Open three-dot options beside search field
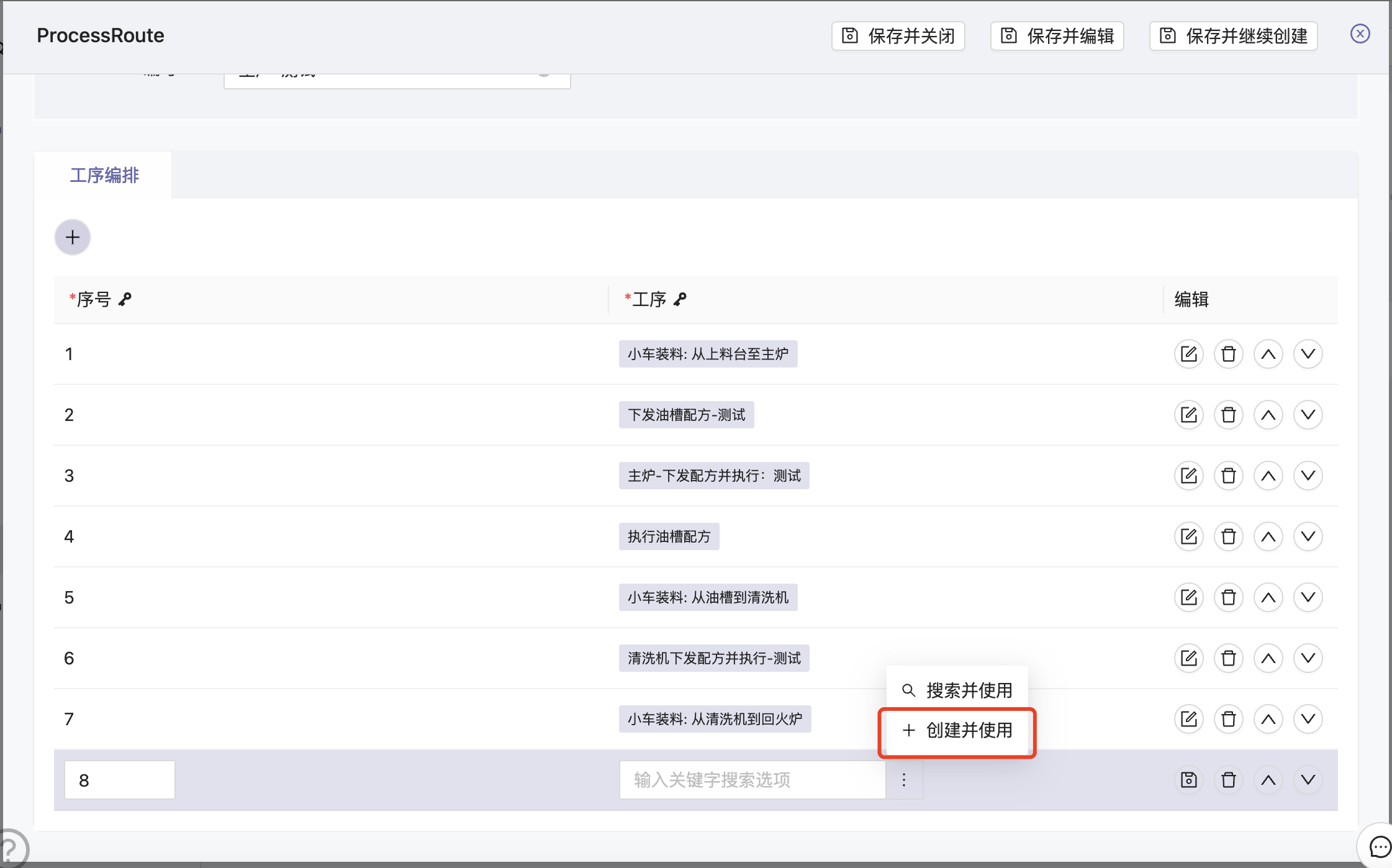 click(904, 780)
